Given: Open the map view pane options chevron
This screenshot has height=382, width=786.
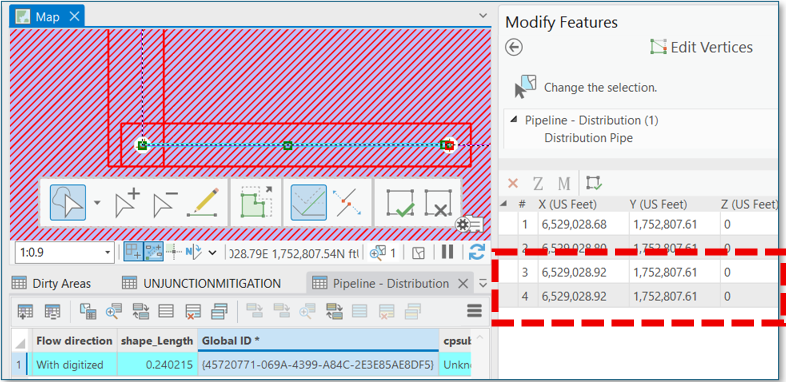Looking at the screenshot, I should 482,16.
